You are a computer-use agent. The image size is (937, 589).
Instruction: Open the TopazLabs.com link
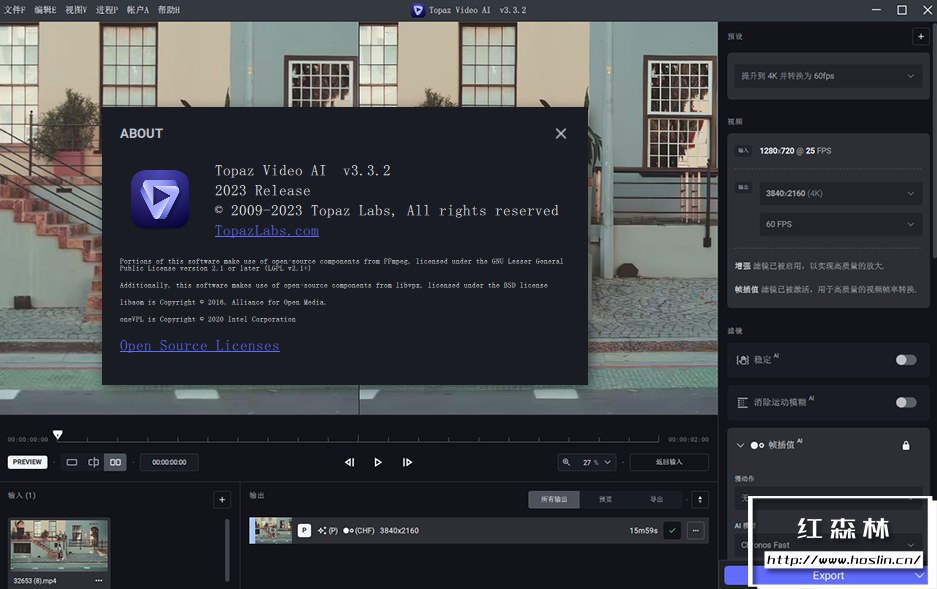(267, 231)
